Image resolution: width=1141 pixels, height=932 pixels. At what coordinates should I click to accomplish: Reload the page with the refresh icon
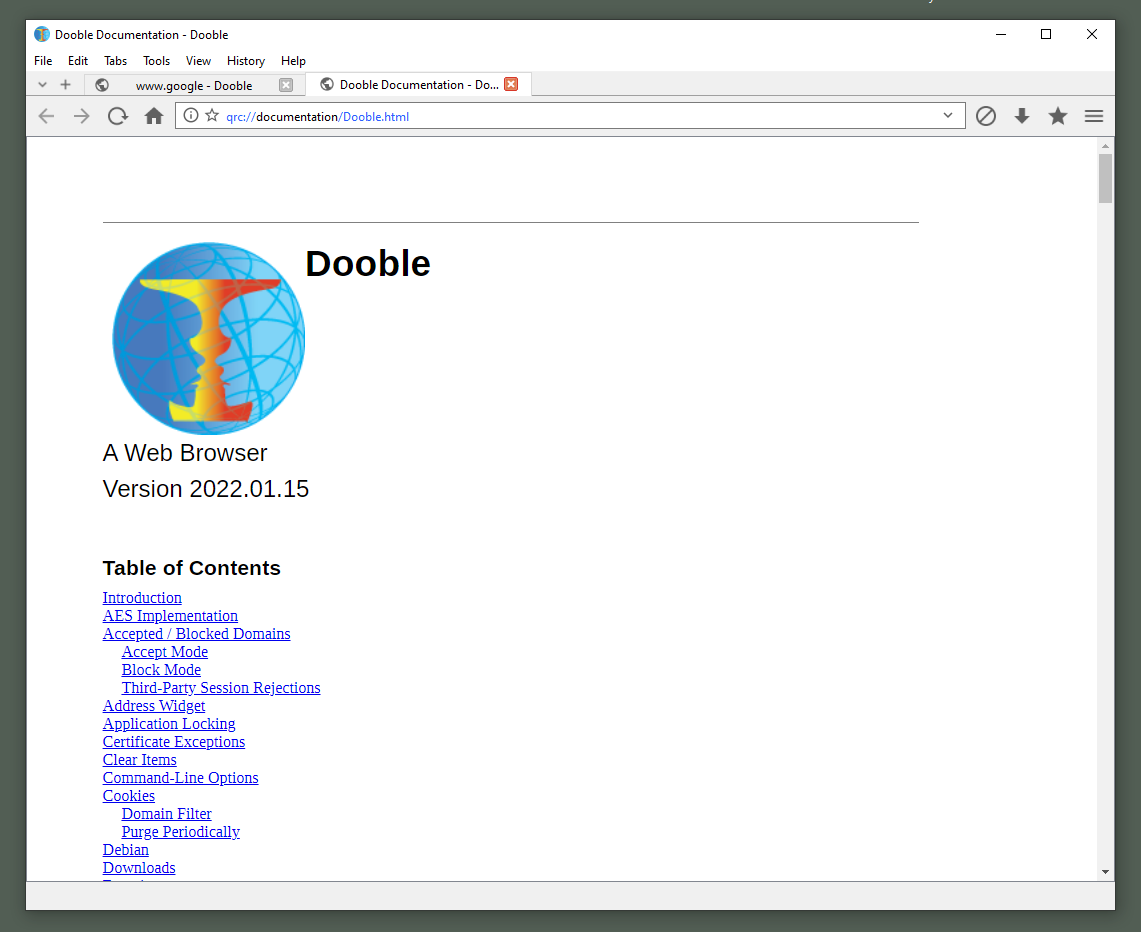[117, 116]
